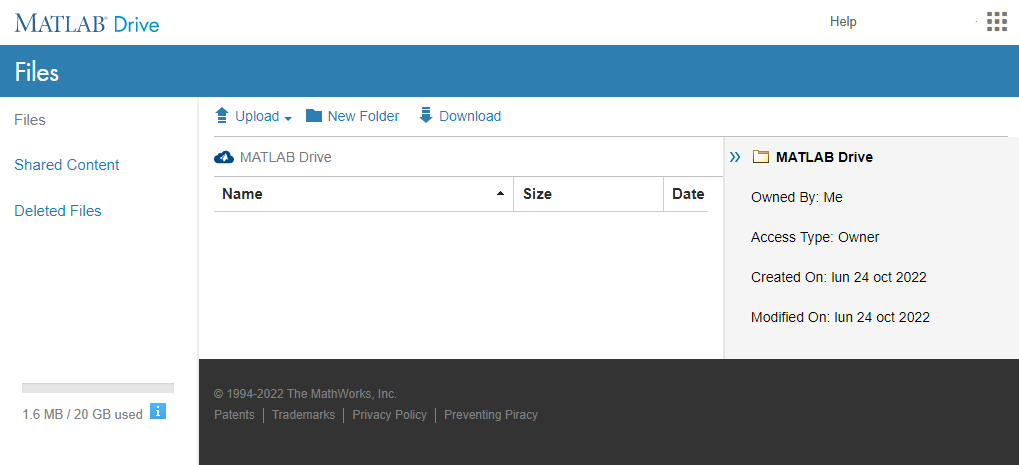Viewport: 1019px width, 465px height.
Task: Click the Download arrow icon
Action: [x=426, y=116]
